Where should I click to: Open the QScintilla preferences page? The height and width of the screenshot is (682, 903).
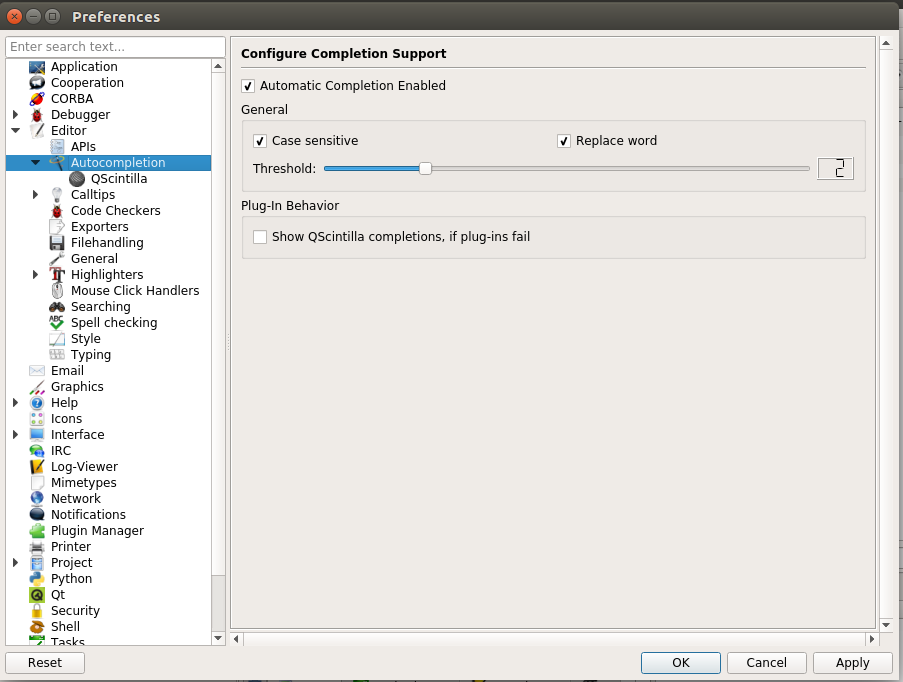pyautogui.click(x=118, y=179)
